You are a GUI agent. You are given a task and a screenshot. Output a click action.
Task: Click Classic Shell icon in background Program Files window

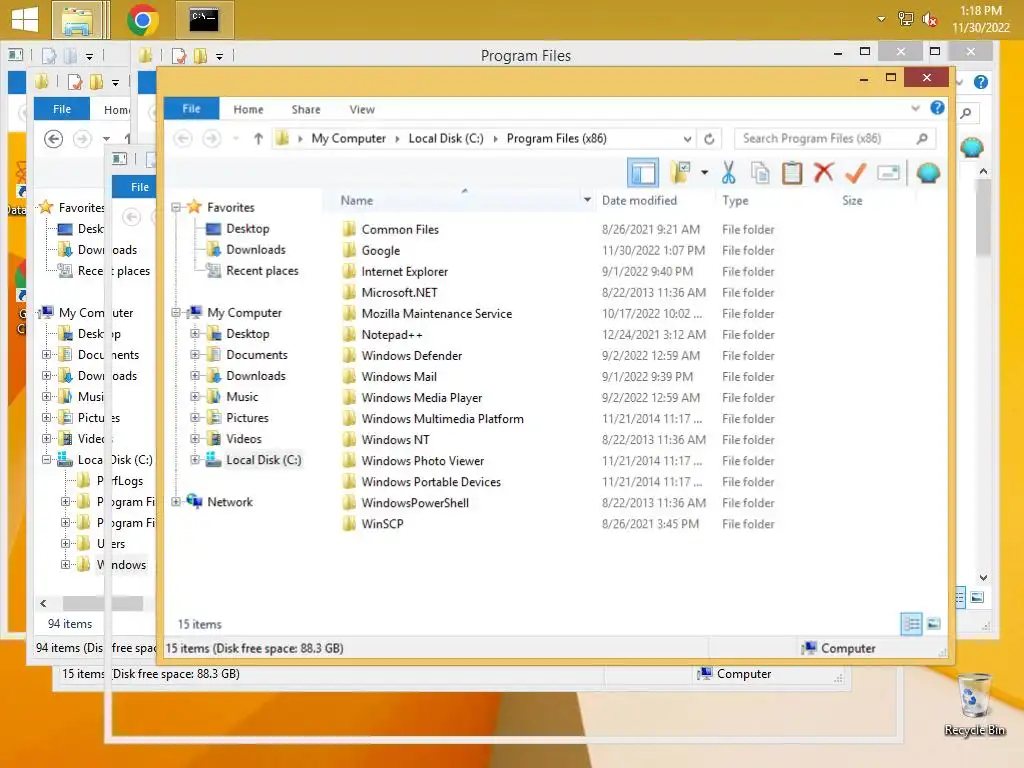pos(972,148)
